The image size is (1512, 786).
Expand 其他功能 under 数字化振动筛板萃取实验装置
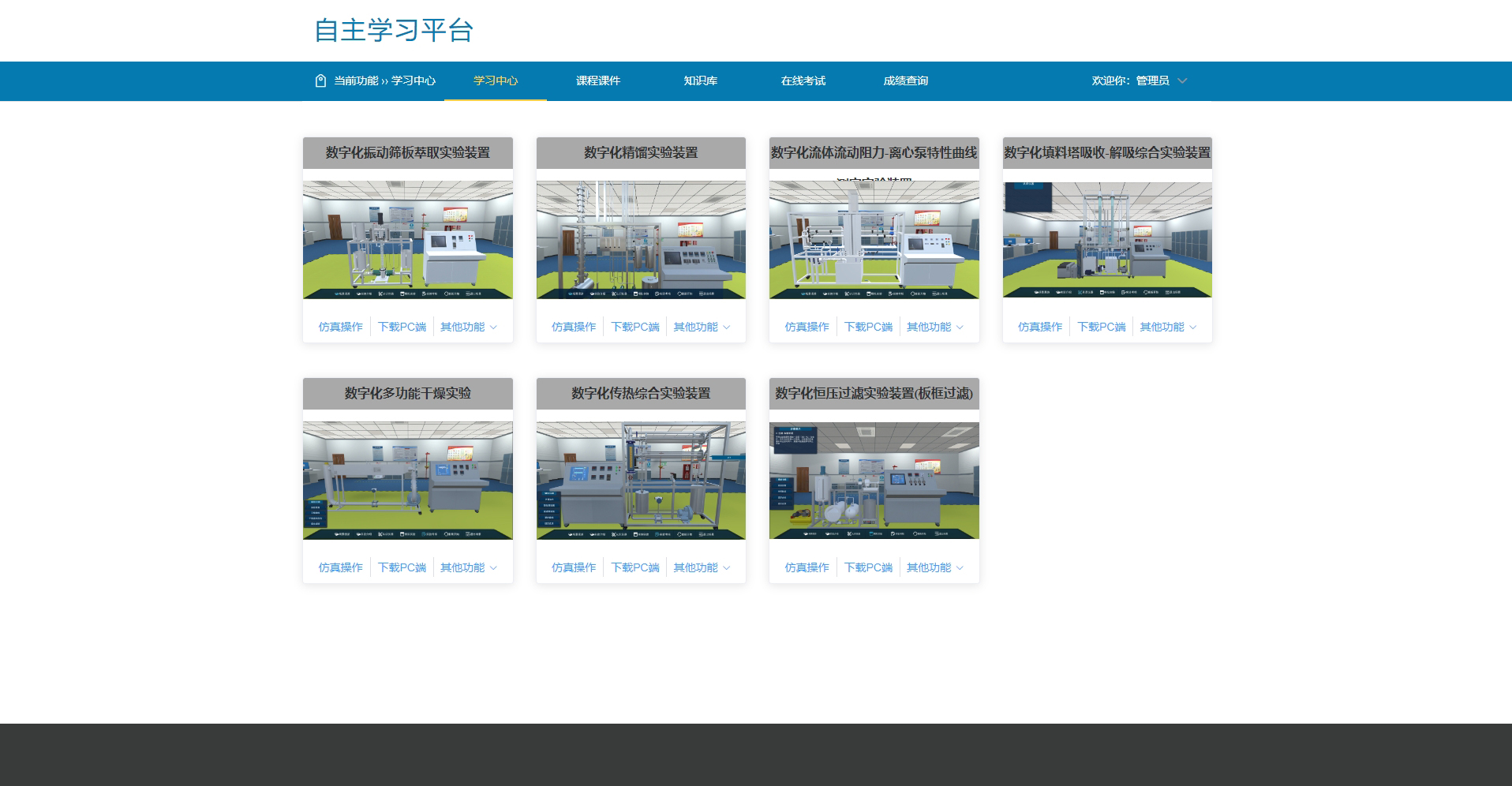click(x=468, y=327)
